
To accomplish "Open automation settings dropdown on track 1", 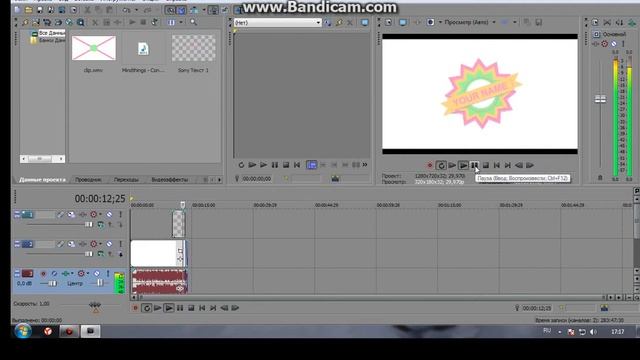I will tap(100, 214).
